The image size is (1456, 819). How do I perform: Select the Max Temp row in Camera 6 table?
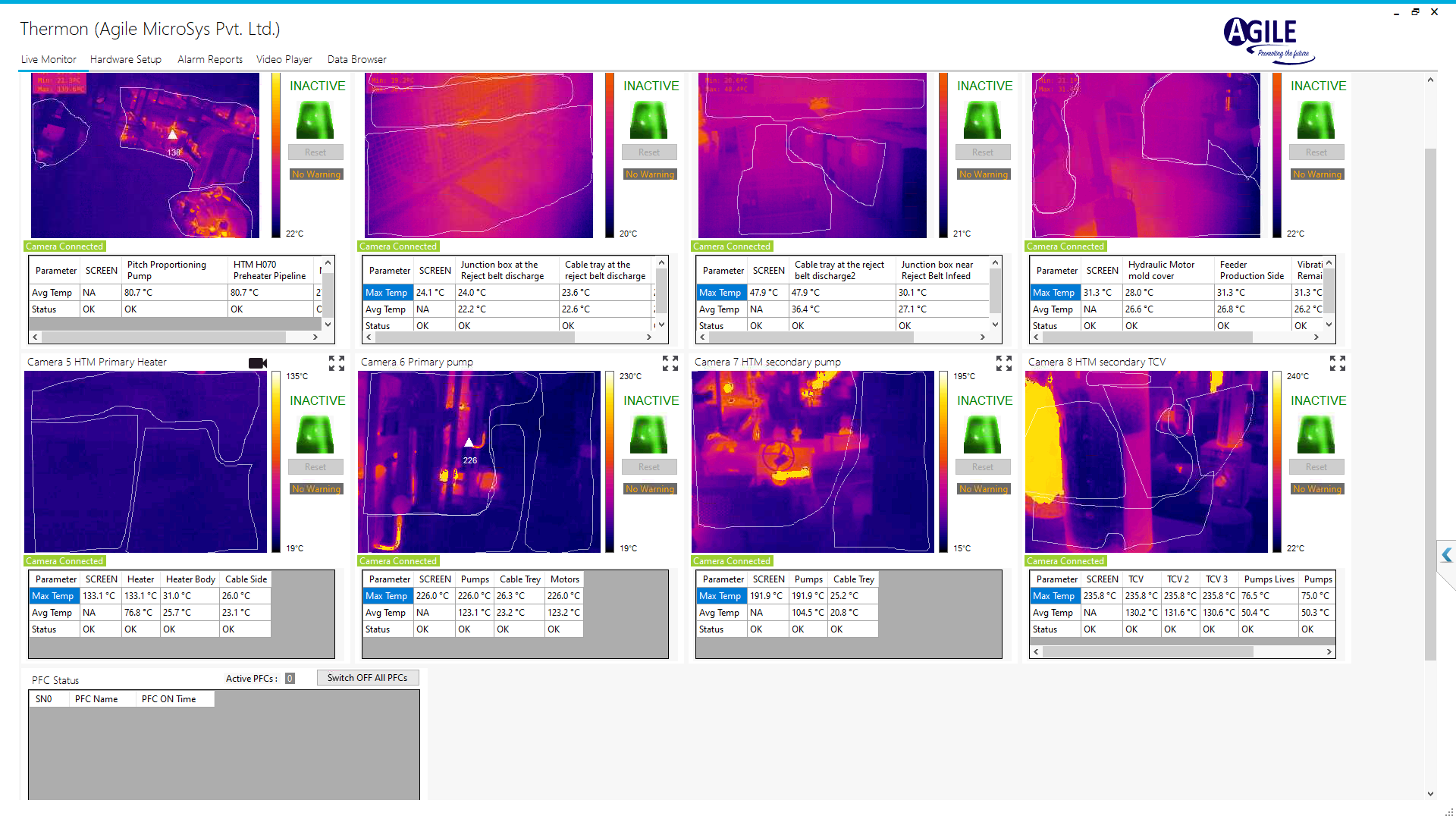(387, 595)
